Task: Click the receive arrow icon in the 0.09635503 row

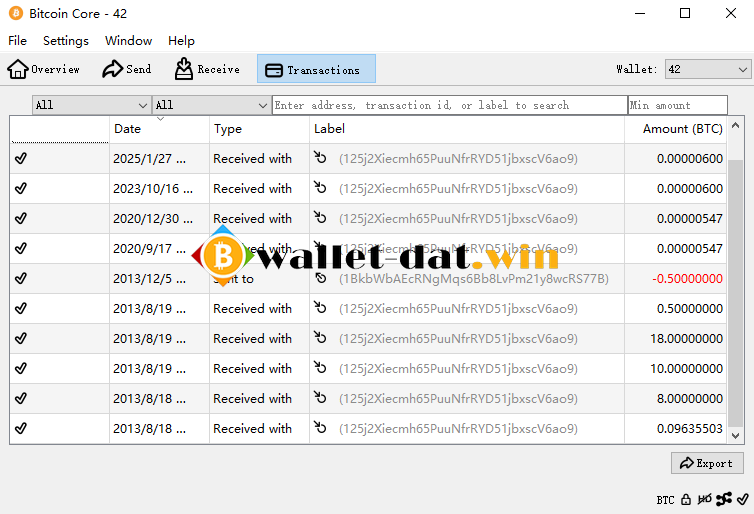Action: [x=320, y=427]
